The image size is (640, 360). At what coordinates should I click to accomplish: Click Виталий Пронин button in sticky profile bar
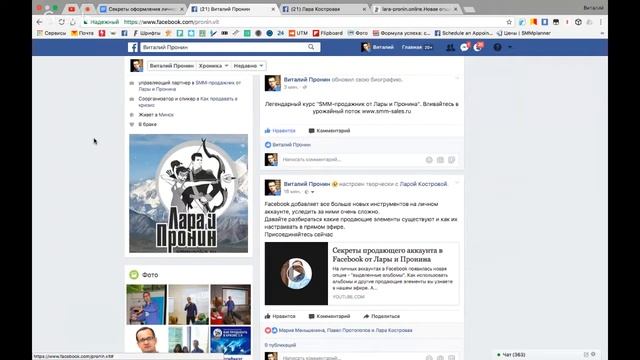point(171,66)
